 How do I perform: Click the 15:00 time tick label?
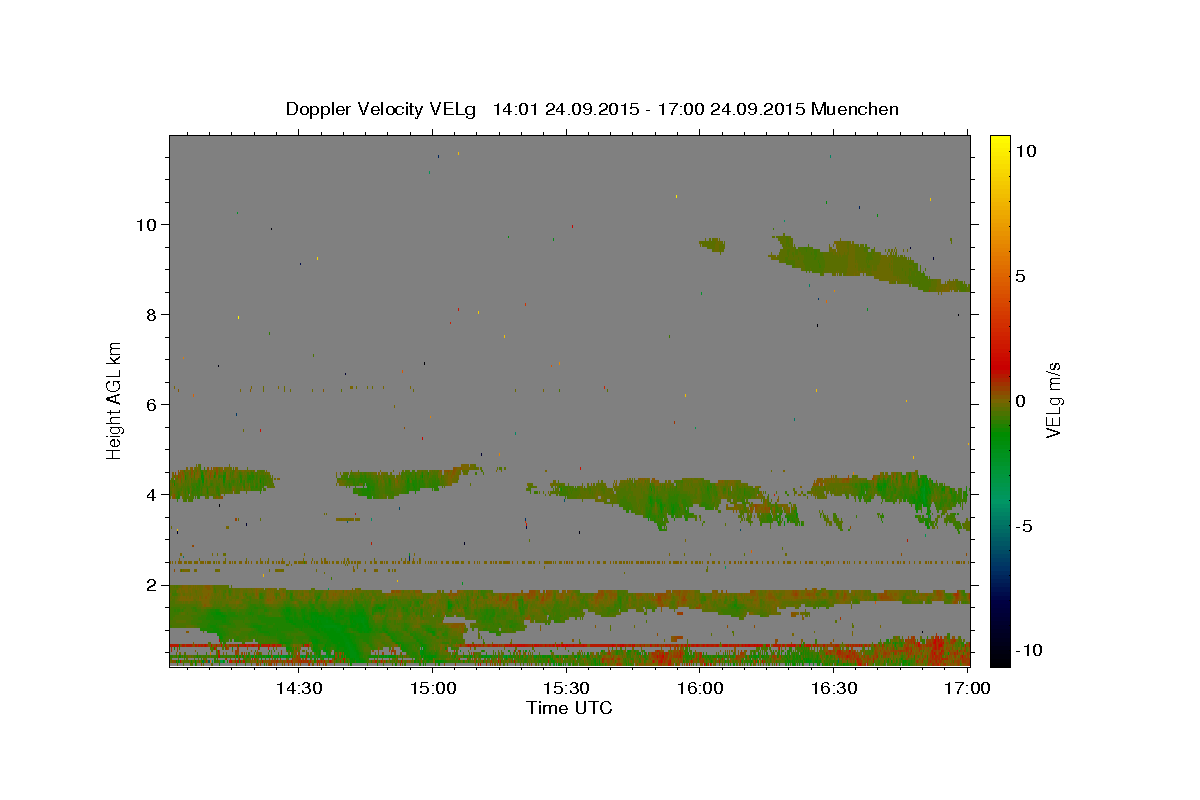[x=432, y=689]
